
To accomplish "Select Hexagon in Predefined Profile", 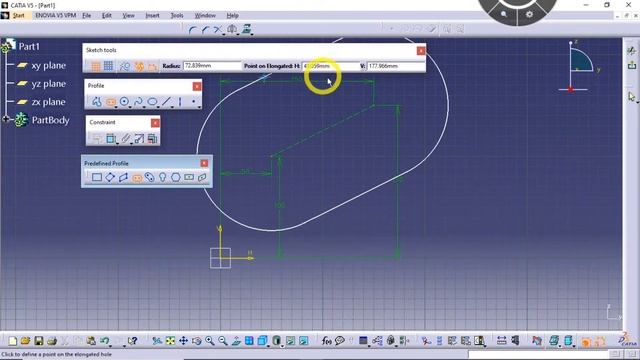I will click(x=176, y=177).
